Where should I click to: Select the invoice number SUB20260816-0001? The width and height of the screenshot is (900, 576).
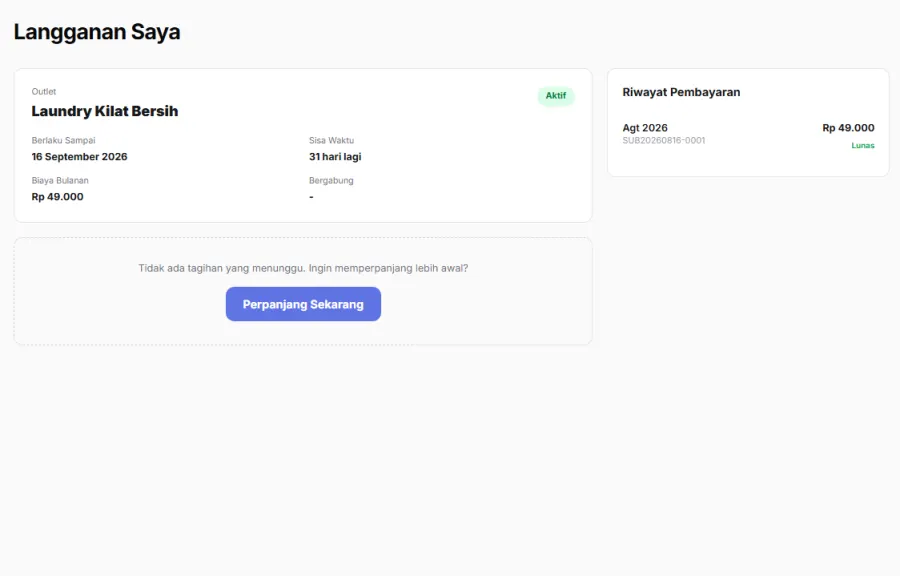[664, 141]
